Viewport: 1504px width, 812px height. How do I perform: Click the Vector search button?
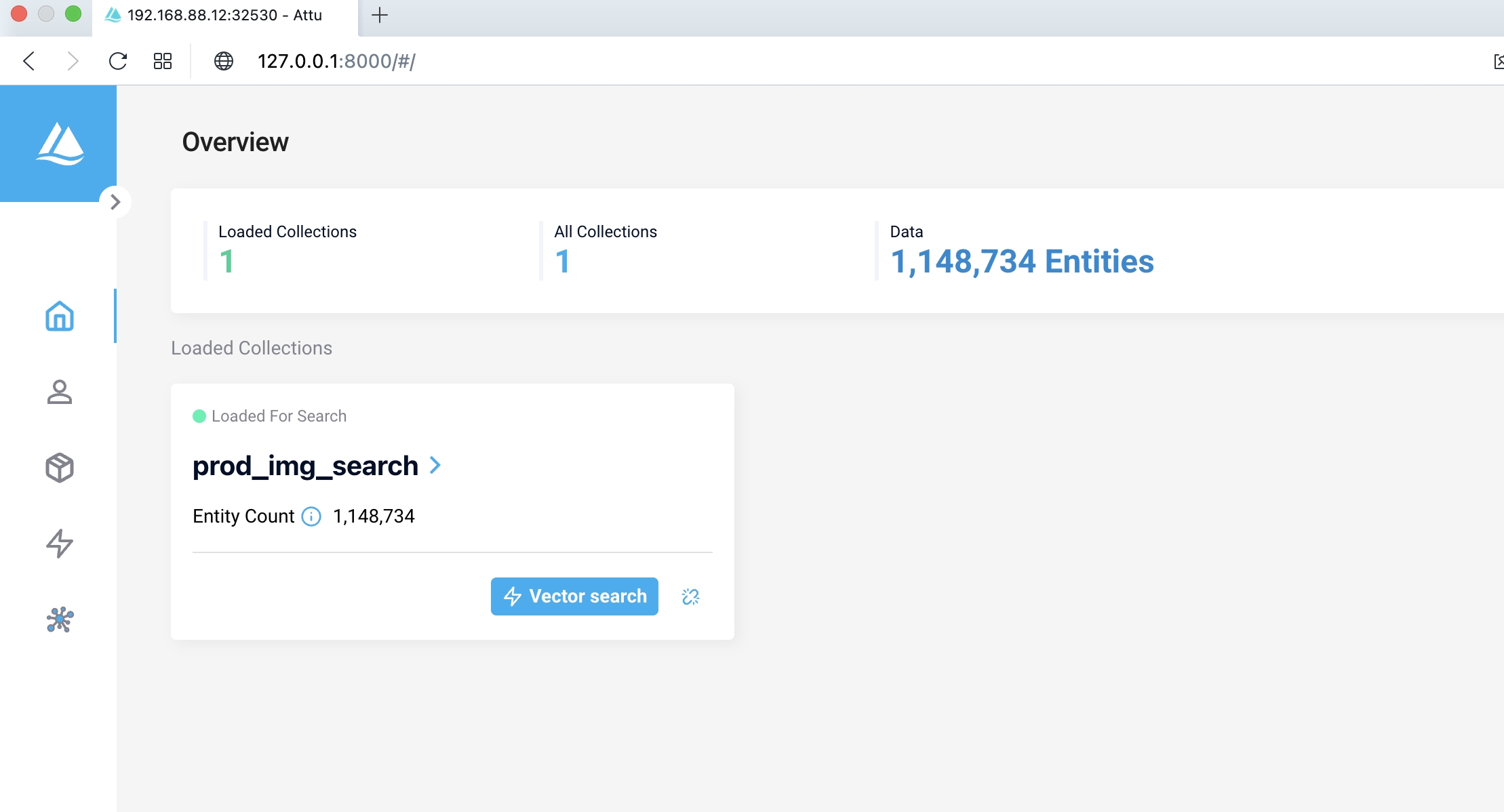pos(574,596)
